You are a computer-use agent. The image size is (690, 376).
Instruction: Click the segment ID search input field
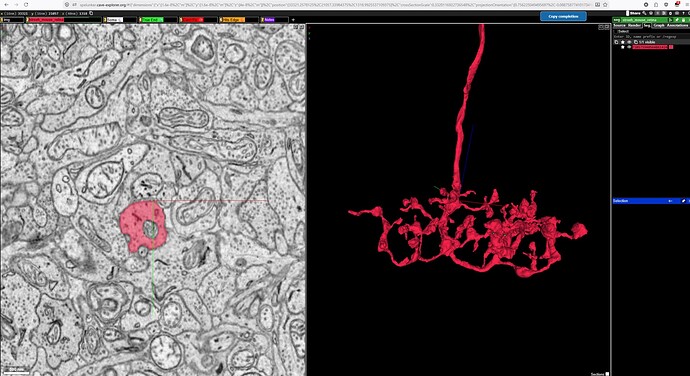pyautogui.click(x=650, y=37)
